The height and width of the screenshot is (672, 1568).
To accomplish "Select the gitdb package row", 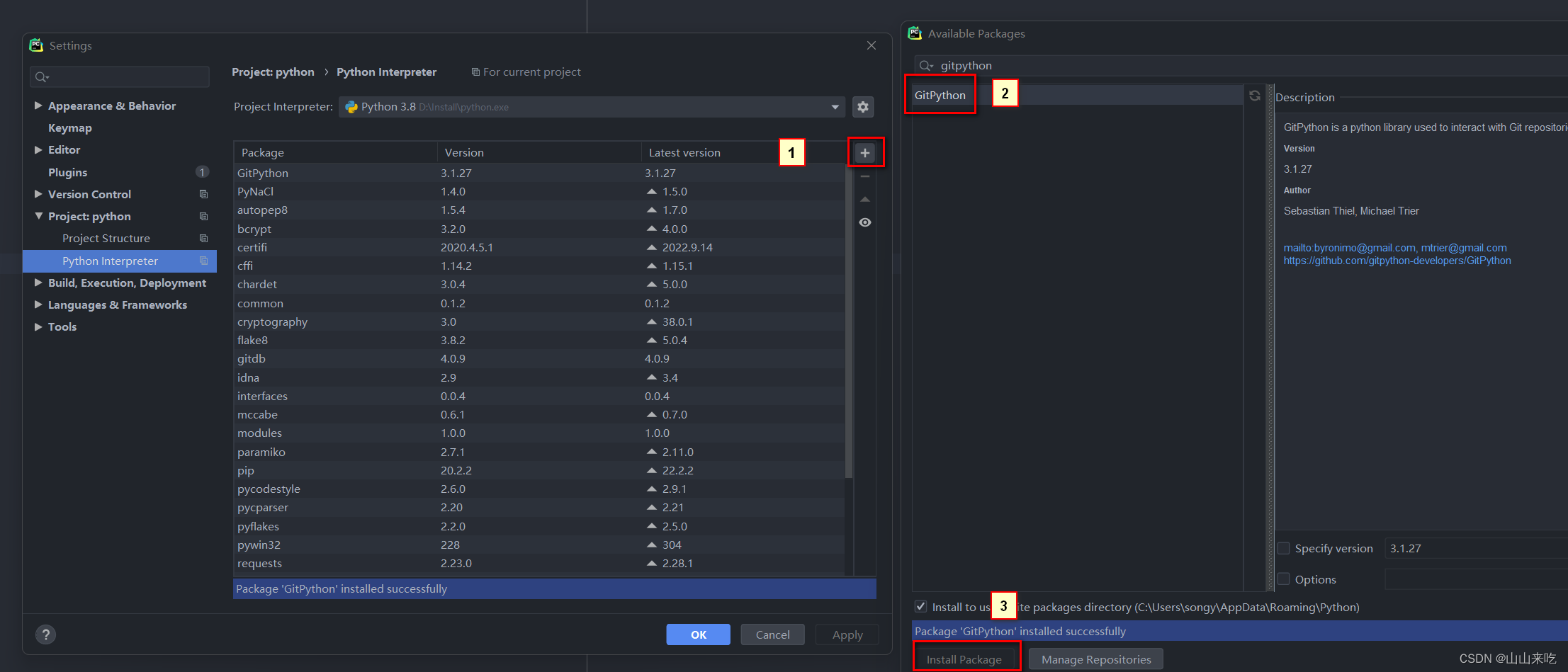I will pos(539,359).
